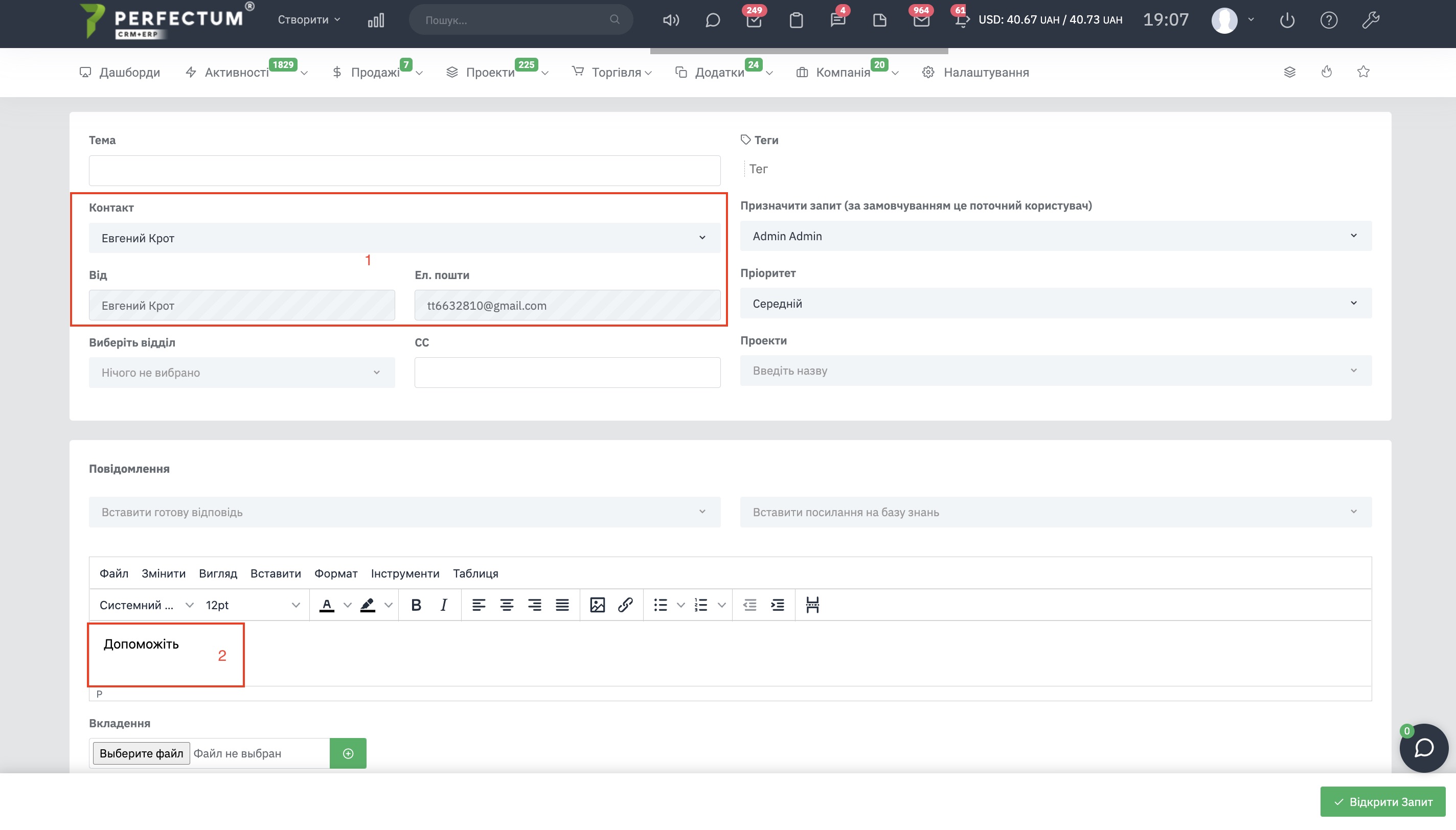Click the power logout icon

click(1287, 20)
